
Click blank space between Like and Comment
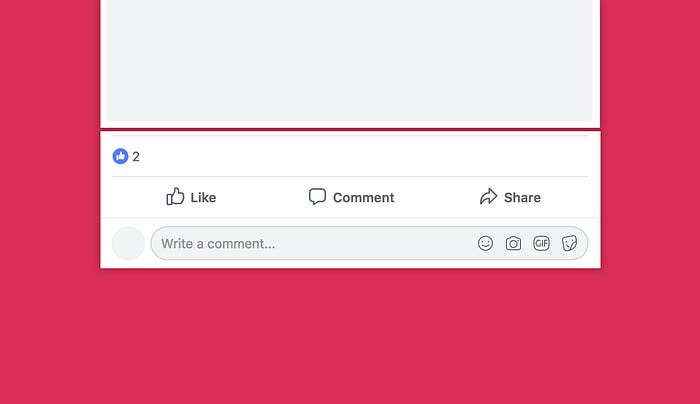(x=262, y=197)
